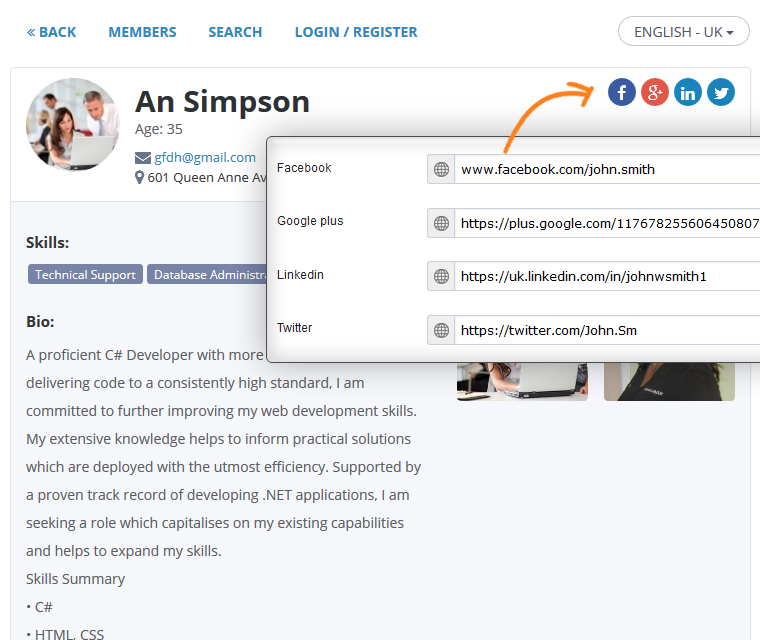Click the globe icon beside Linkedin field
This screenshot has width=760, height=640.
[441, 276]
